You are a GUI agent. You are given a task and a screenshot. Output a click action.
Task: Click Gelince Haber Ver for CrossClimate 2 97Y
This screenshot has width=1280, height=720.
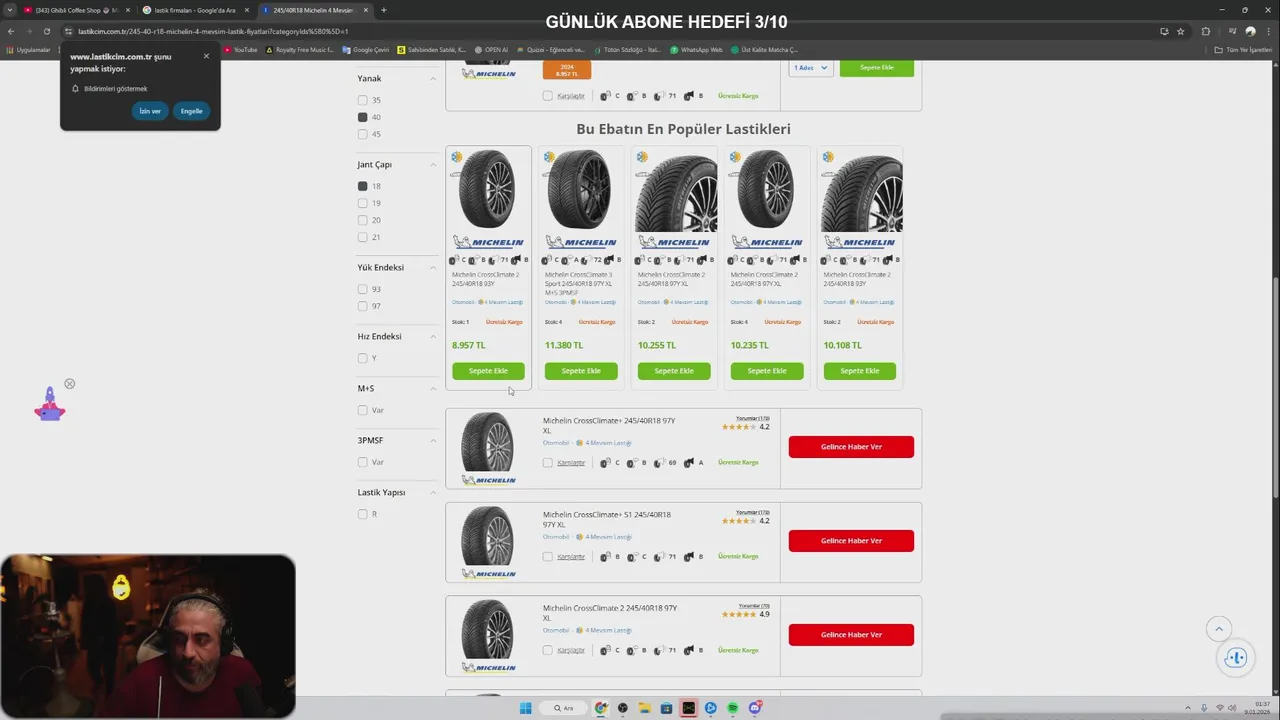tap(851, 635)
